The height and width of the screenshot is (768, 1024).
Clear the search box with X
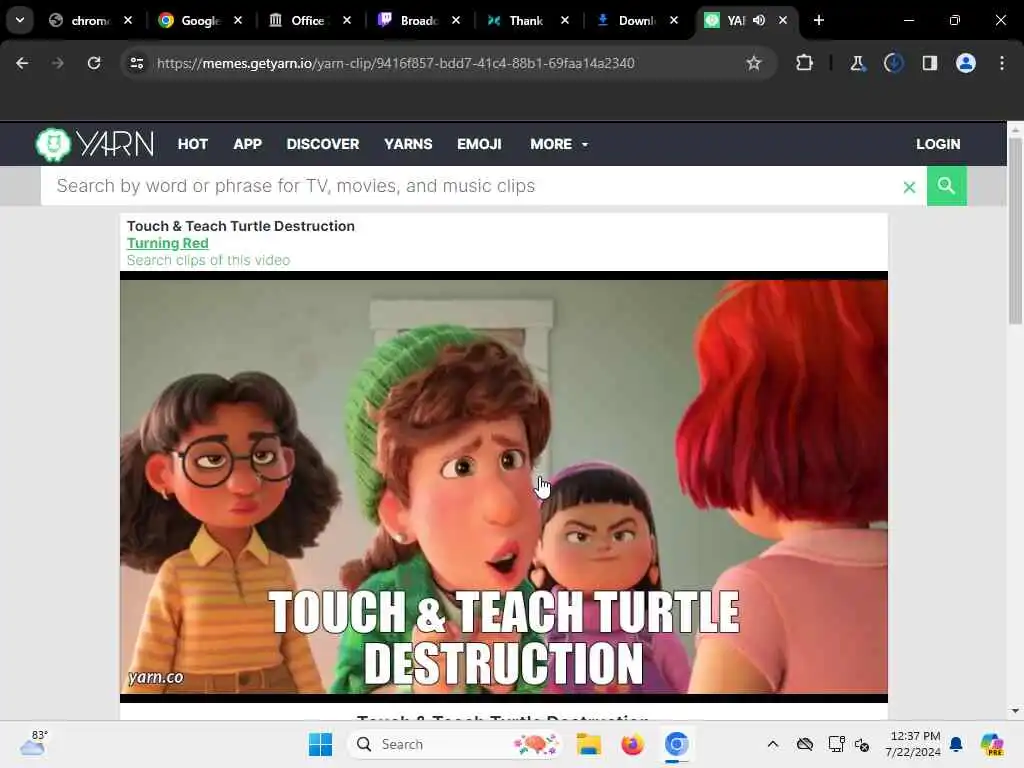[x=909, y=187]
